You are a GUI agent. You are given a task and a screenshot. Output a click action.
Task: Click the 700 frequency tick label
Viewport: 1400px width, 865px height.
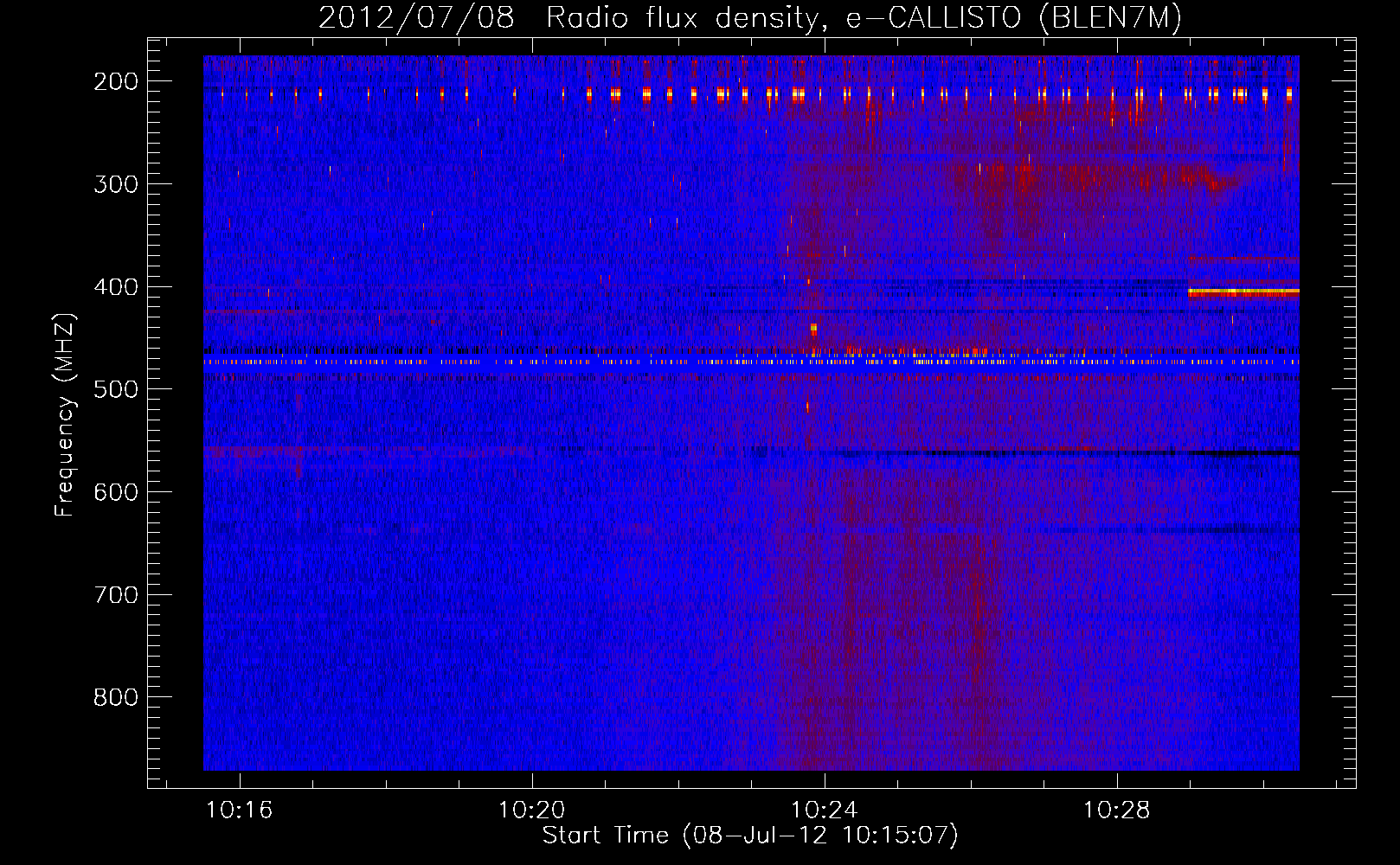(x=116, y=595)
